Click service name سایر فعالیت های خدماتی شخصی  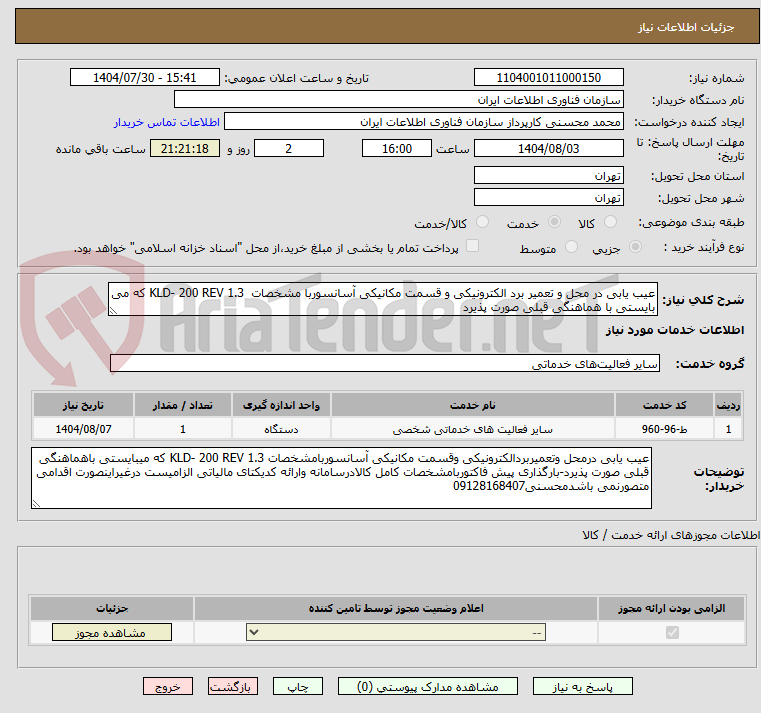pyautogui.click(x=472, y=430)
